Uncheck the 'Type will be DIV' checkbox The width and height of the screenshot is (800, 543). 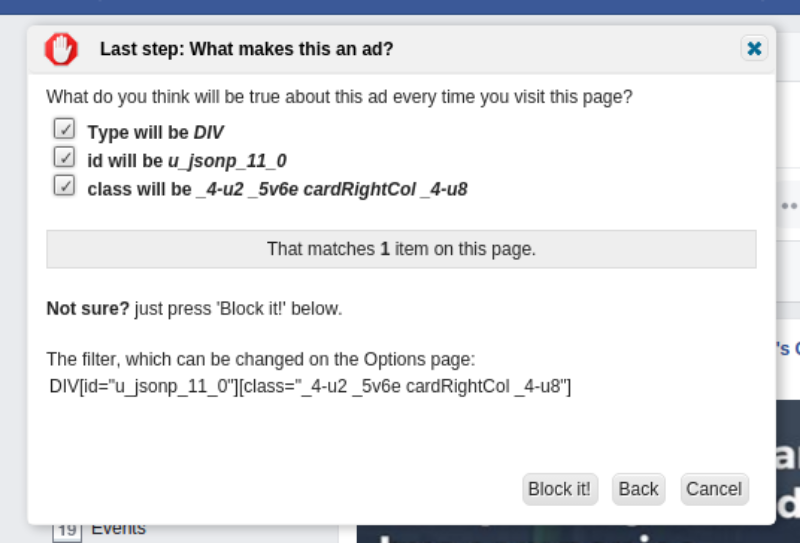point(64,129)
